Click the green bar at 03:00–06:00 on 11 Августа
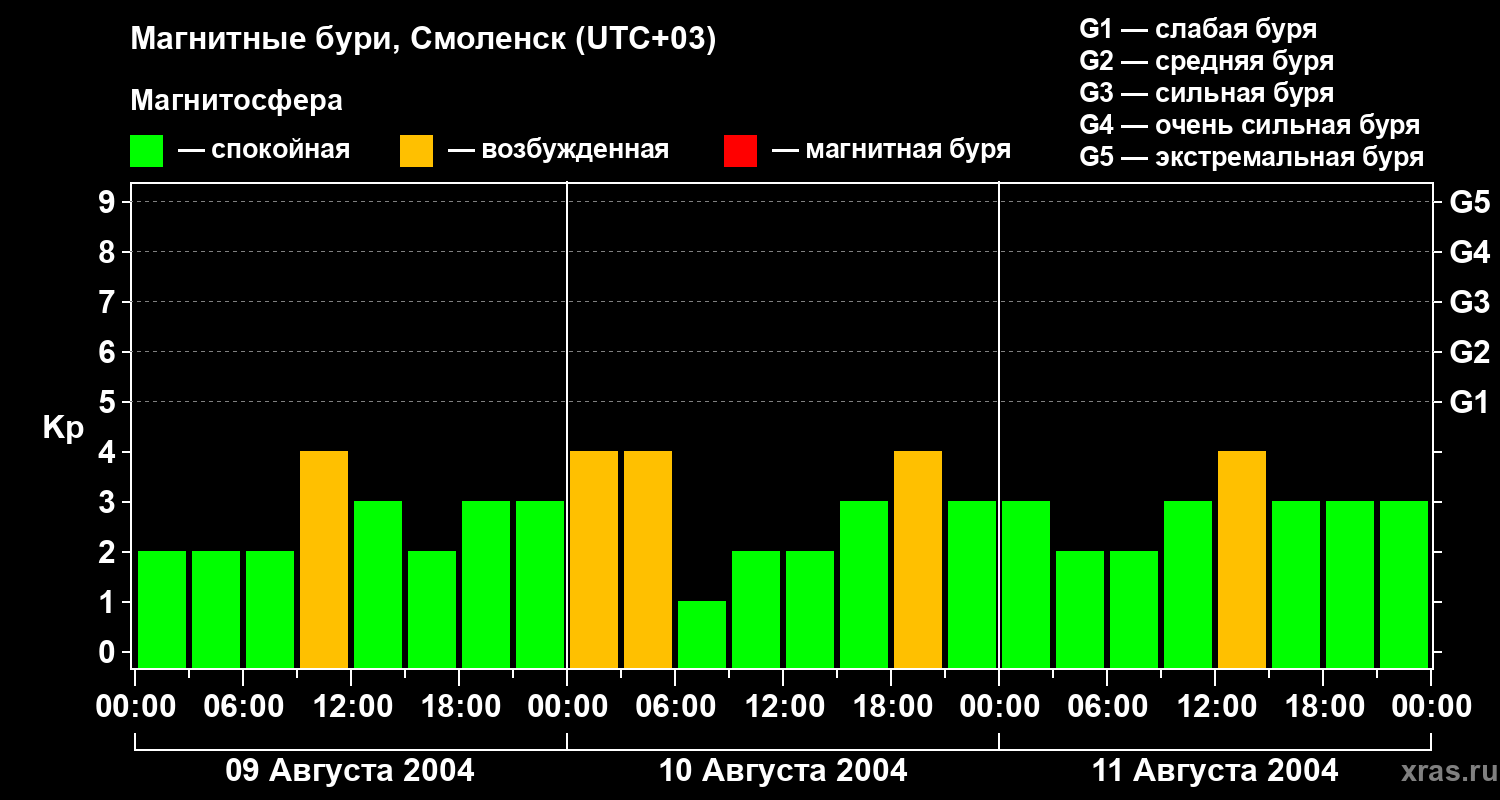This screenshot has height=800, width=1500. click(x=1080, y=609)
